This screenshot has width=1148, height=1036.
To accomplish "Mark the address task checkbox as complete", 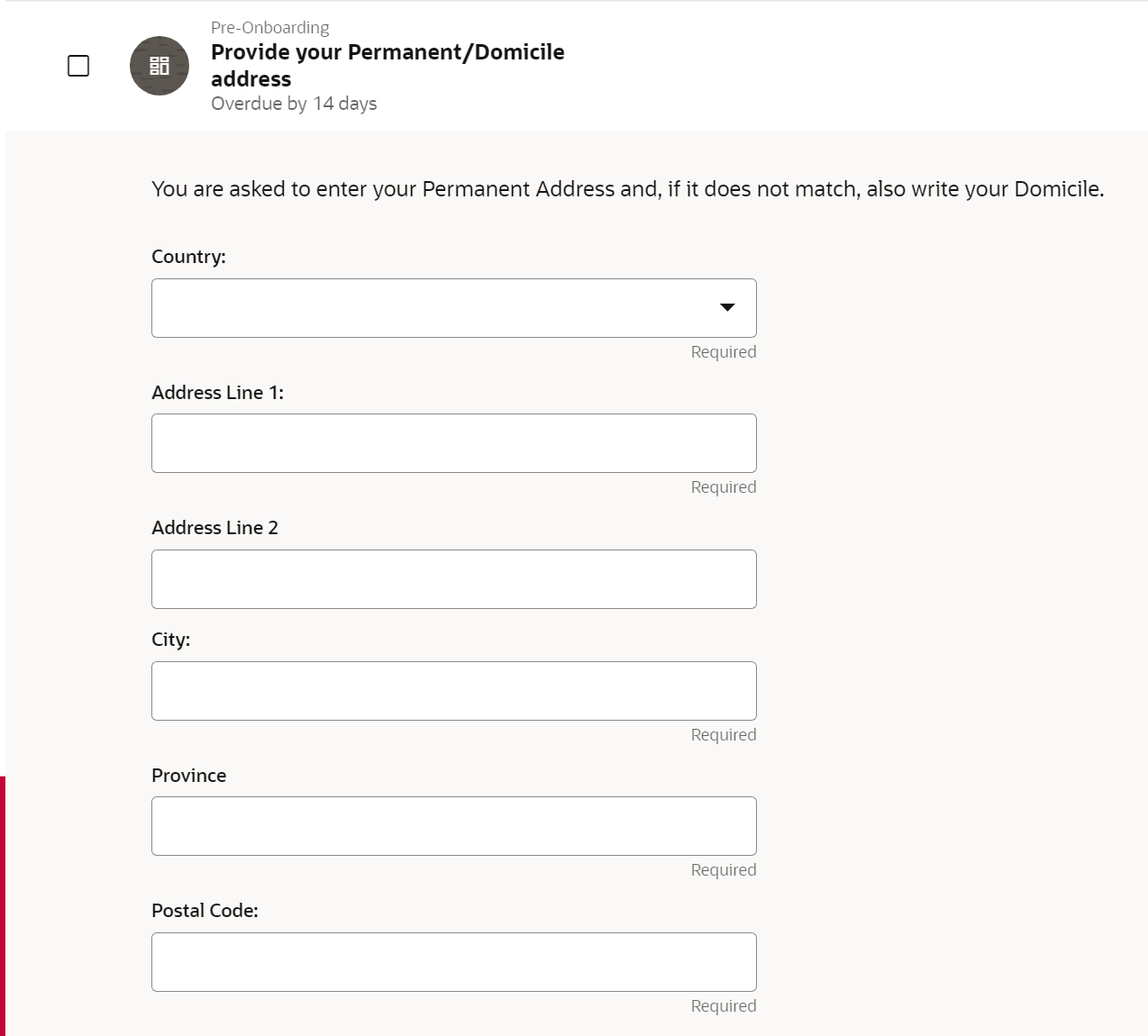I will (x=79, y=65).
